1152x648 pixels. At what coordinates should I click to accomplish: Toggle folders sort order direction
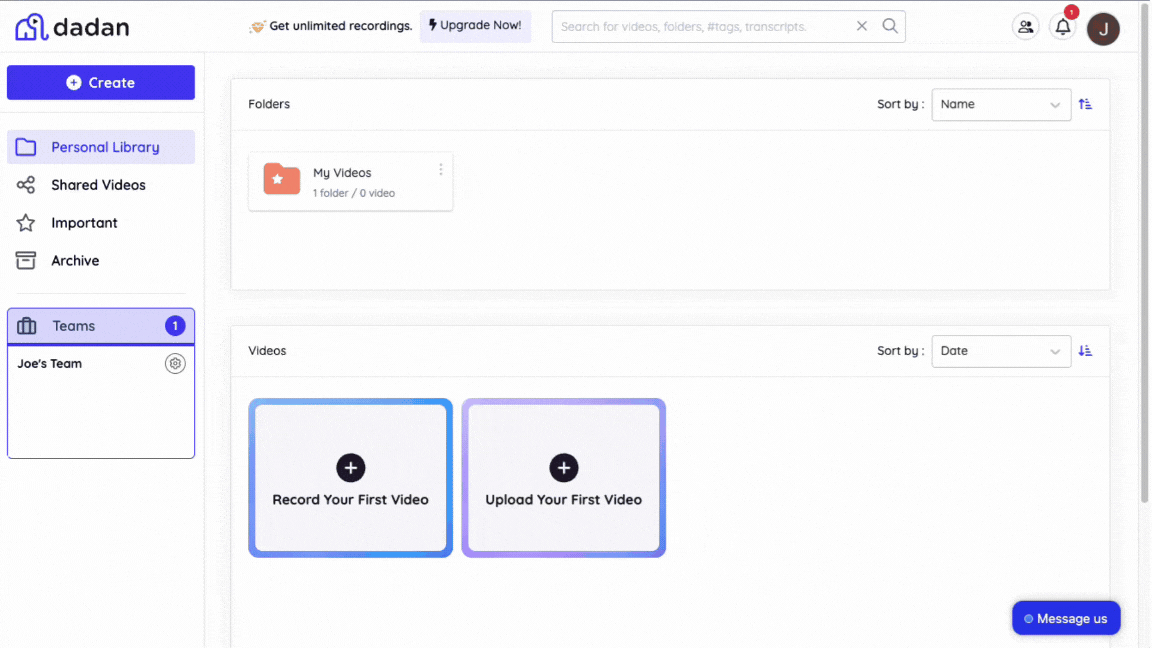[x=1085, y=104]
